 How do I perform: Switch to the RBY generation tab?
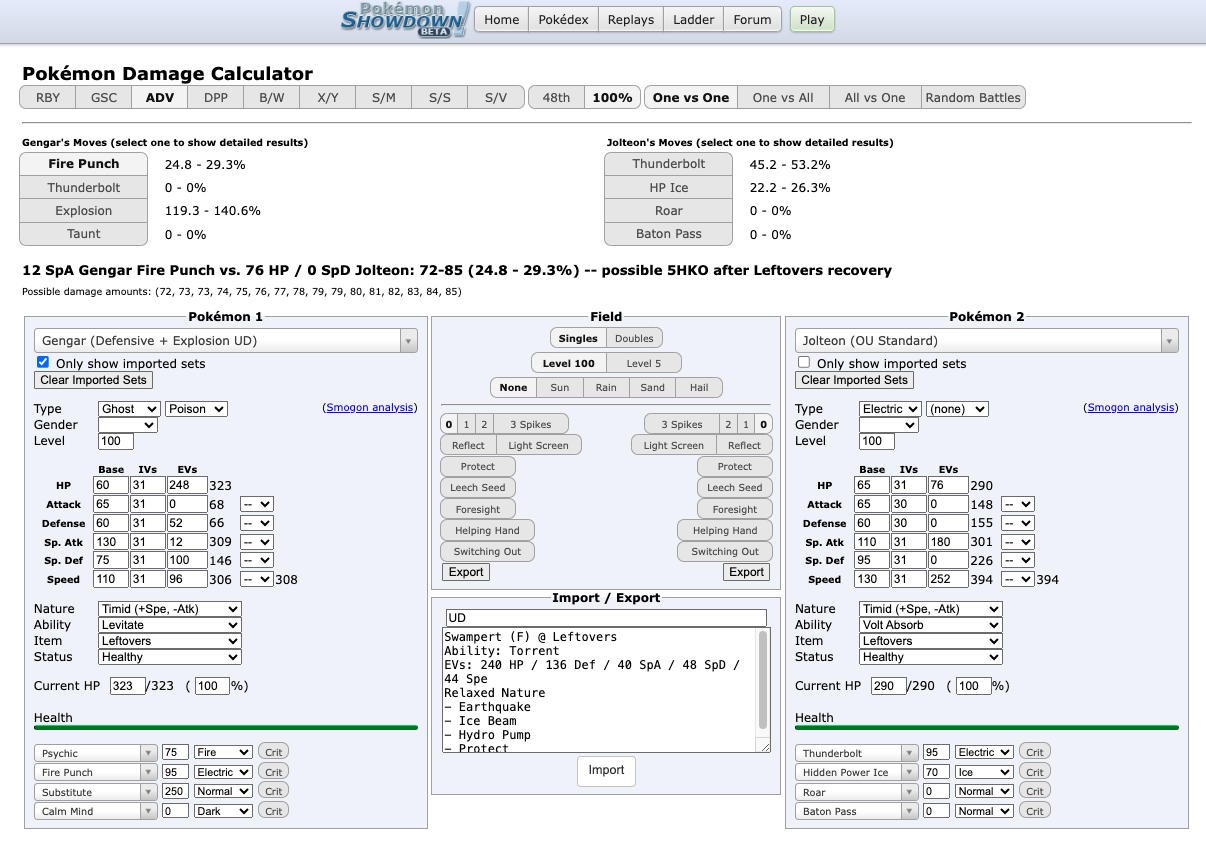[x=48, y=97]
